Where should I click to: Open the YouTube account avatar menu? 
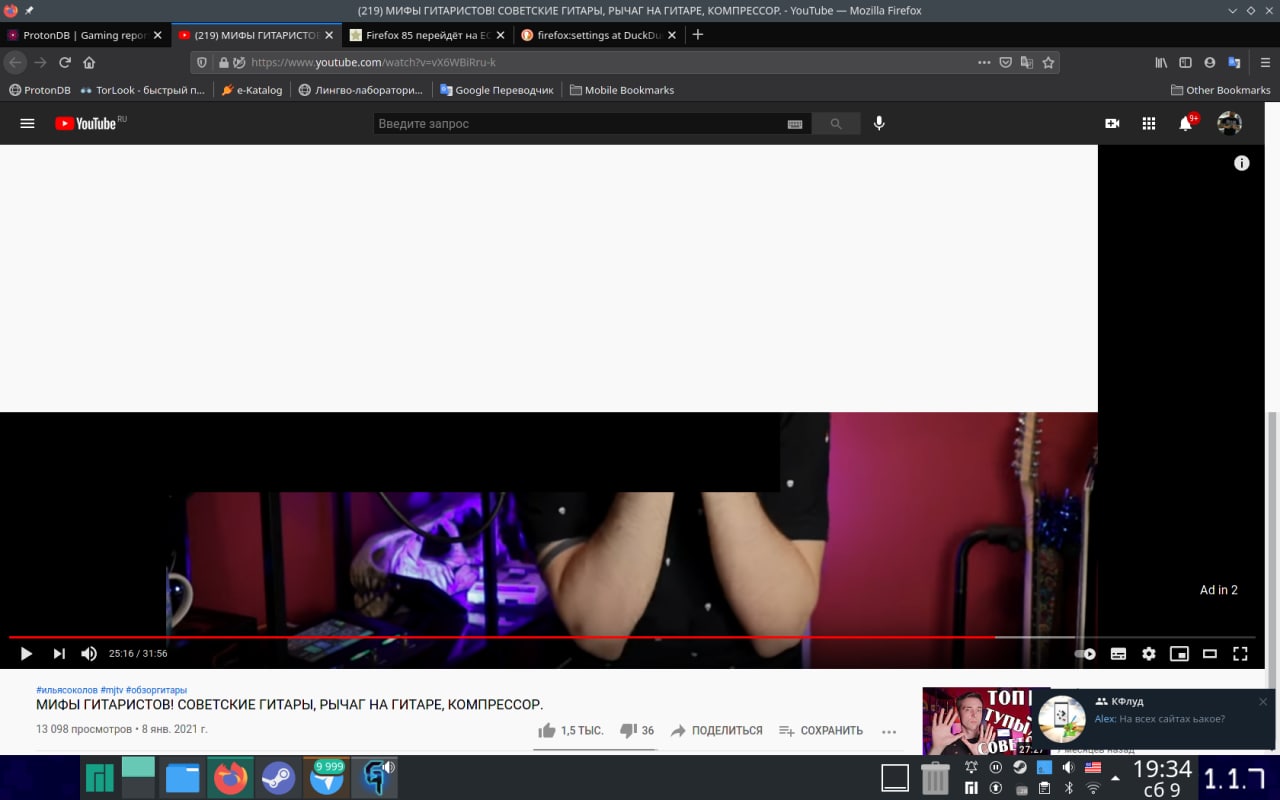tap(1229, 123)
